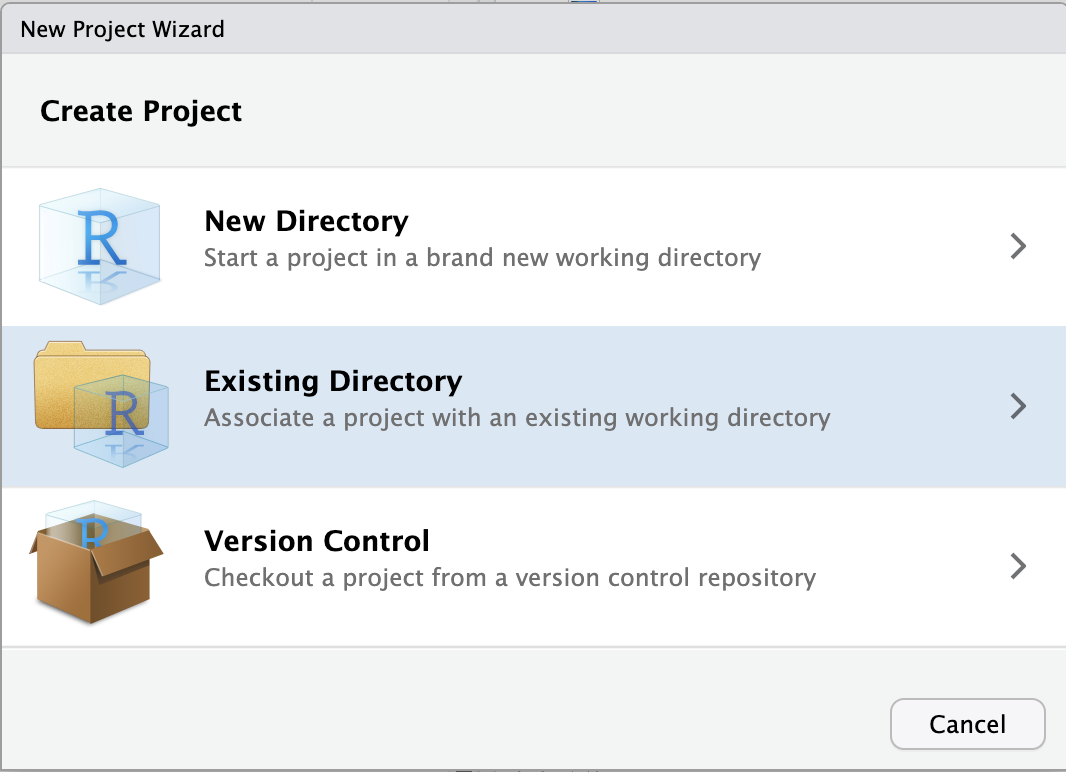The height and width of the screenshot is (772, 1066).
Task: Expand the New Directory chevron arrow
Action: pos(1018,246)
